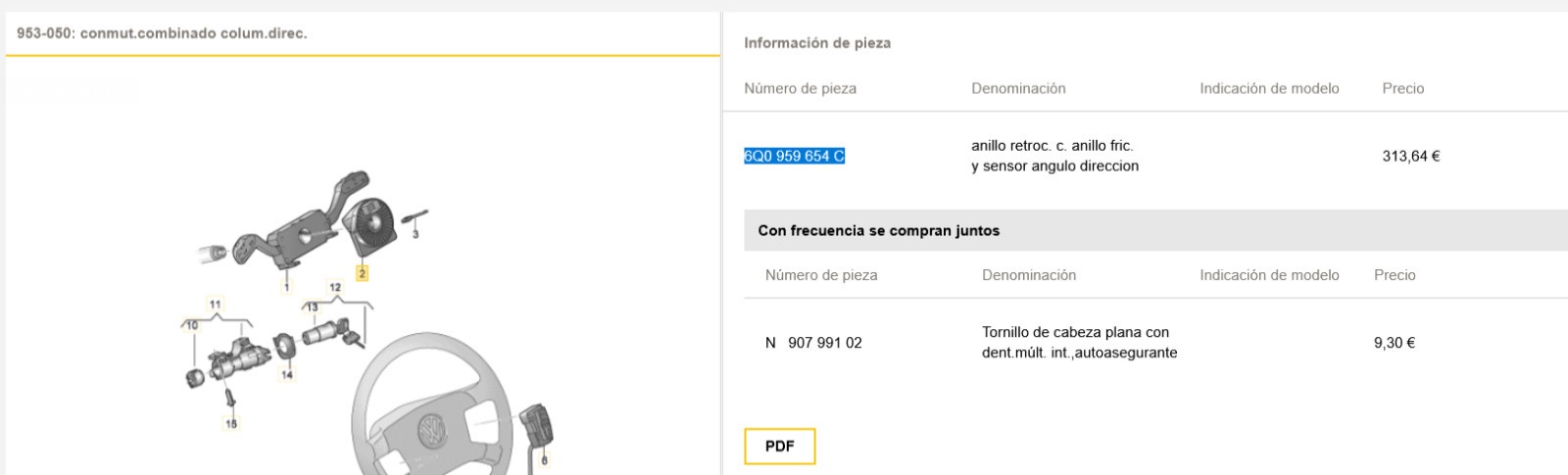Click the 'anillo retroc. c. anillo fric.' description
Screen dimensions: 1568x475
pyautogui.click(x=1053, y=146)
